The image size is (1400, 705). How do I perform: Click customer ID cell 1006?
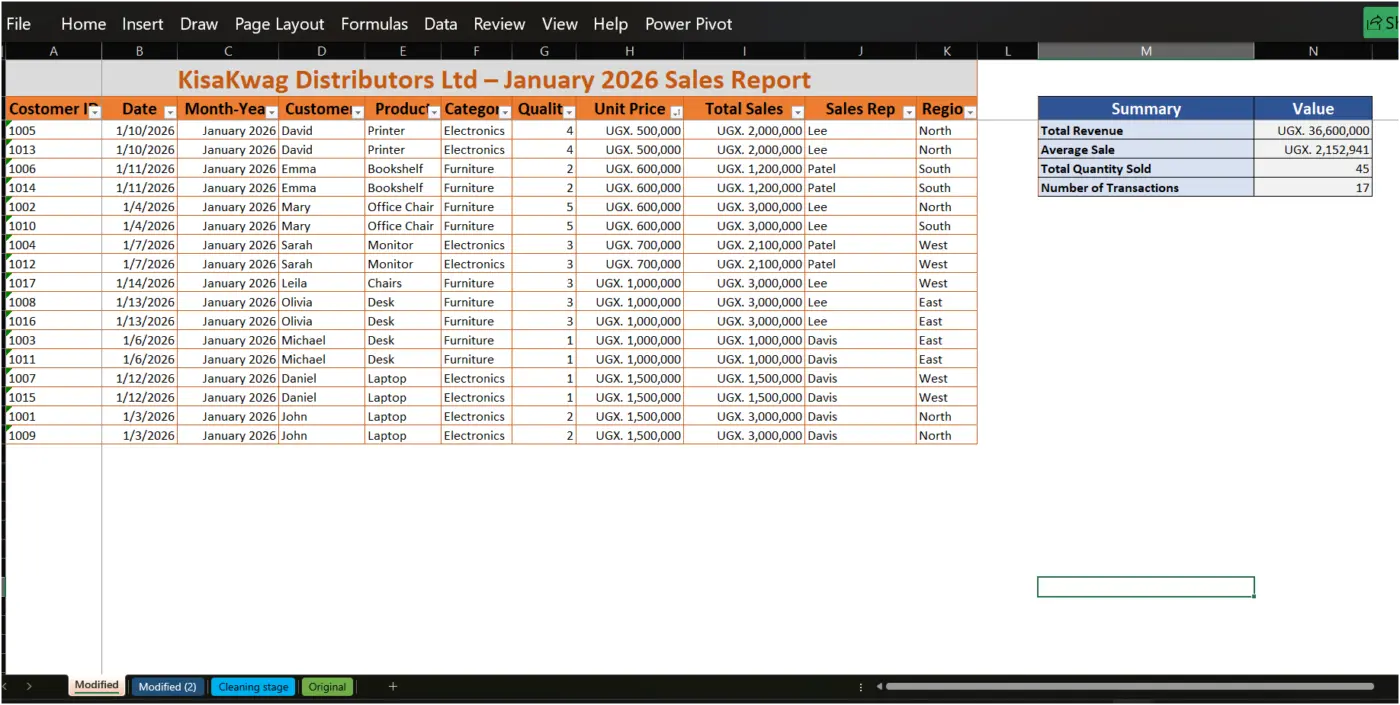point(53,169)
